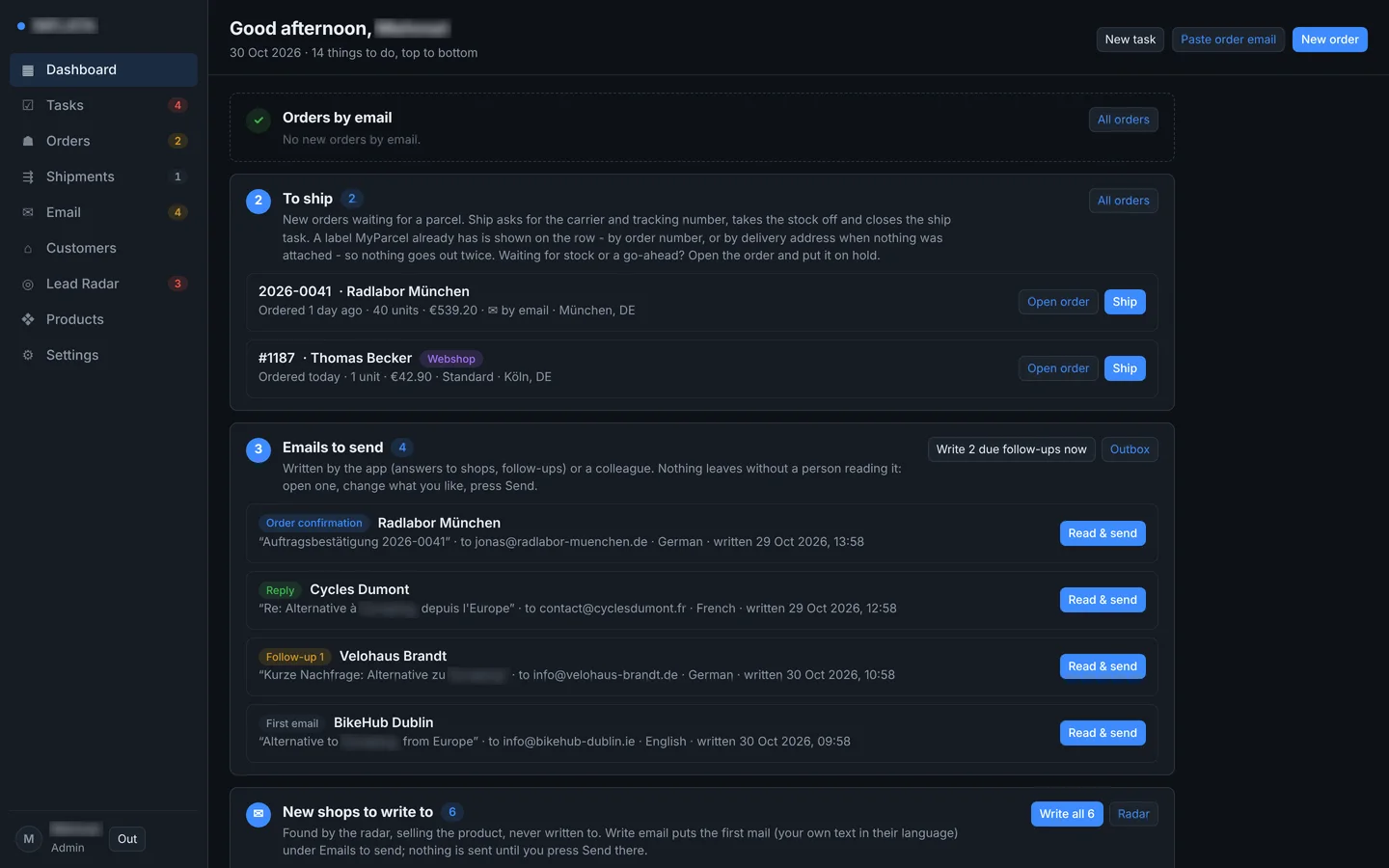Click the M avatar icon at bottom left

(29, 839)
